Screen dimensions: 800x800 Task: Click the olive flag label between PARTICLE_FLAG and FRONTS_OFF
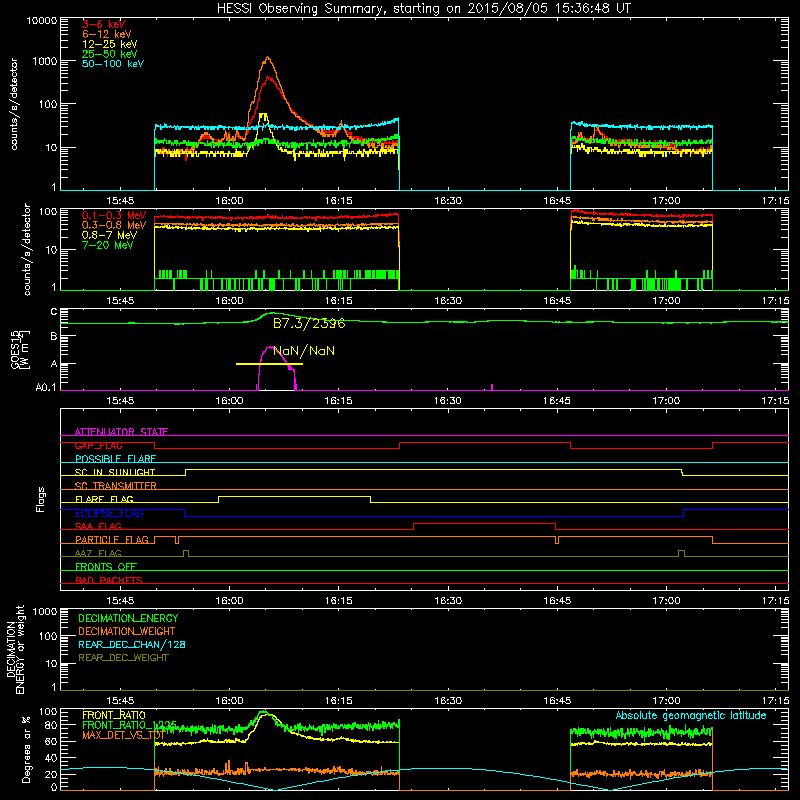(98, 553)
